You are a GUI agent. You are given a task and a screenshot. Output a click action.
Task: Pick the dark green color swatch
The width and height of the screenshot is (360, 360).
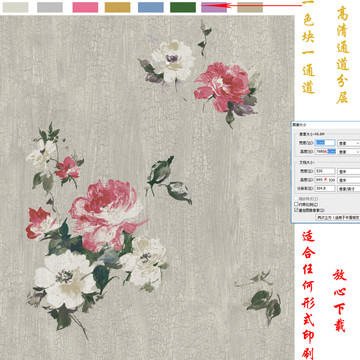click(x=183, y=7)
